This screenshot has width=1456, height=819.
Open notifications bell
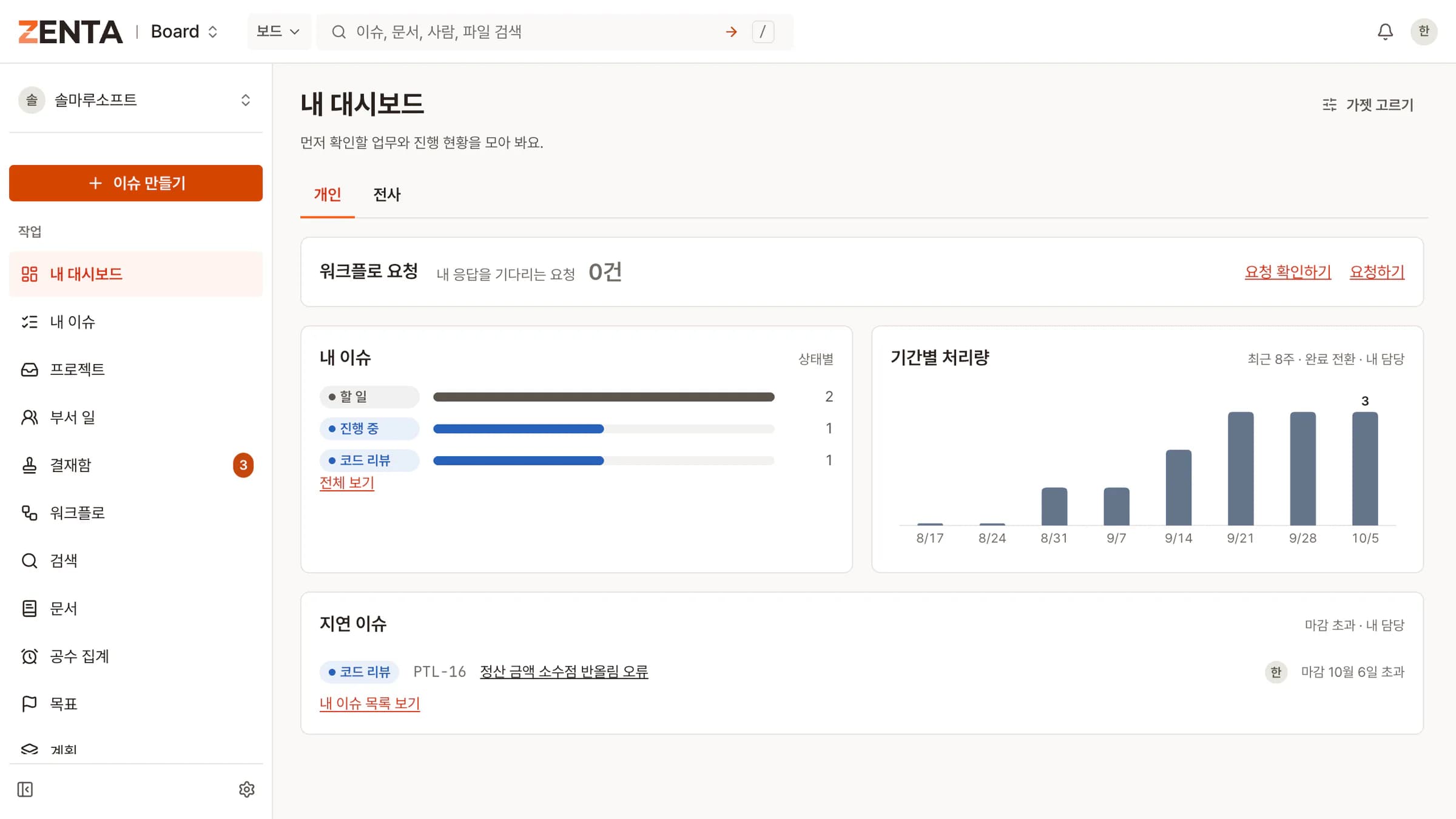[1385, 32]
